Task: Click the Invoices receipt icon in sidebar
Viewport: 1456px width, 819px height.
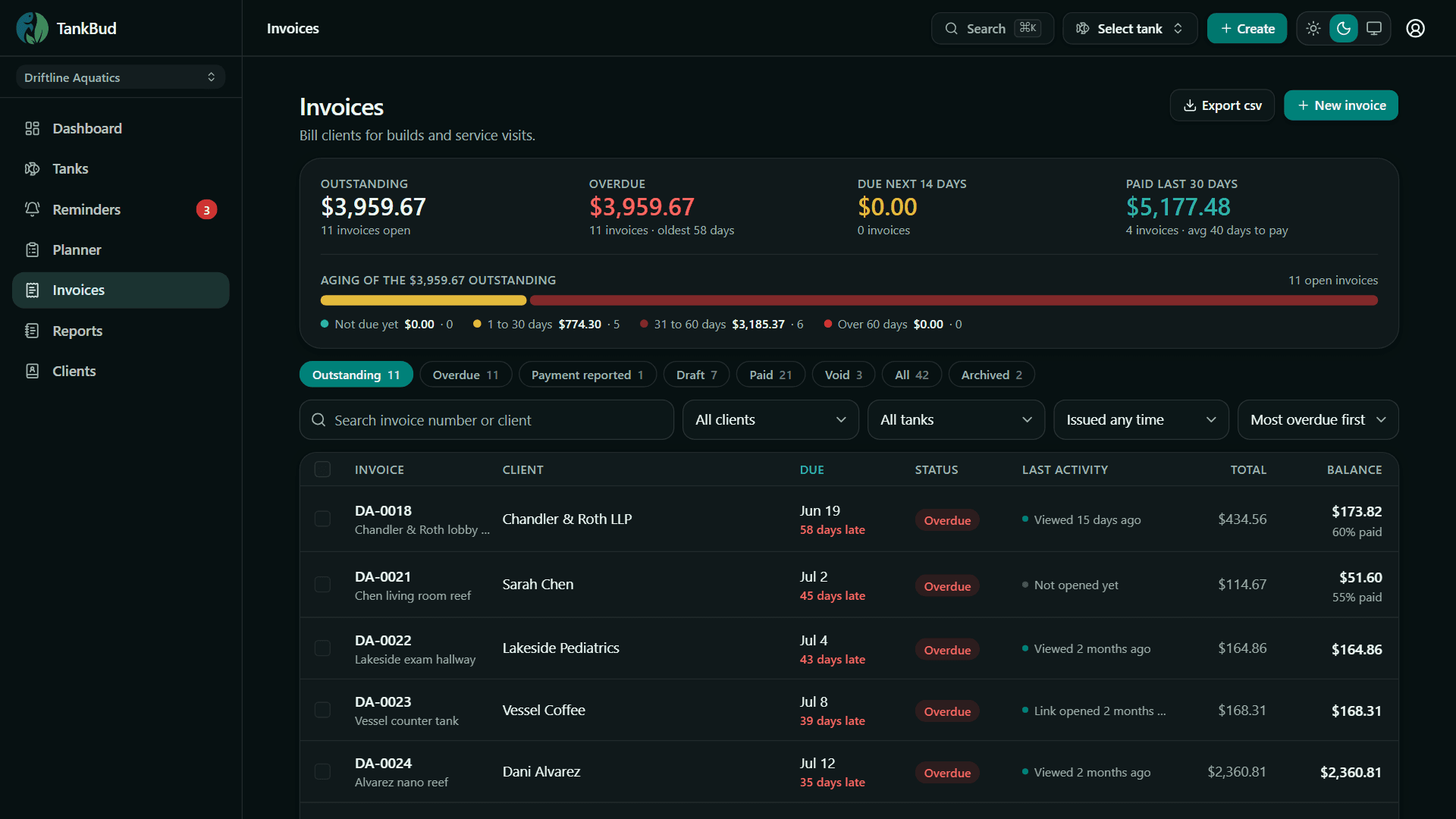Action: (x=32, y=290)
